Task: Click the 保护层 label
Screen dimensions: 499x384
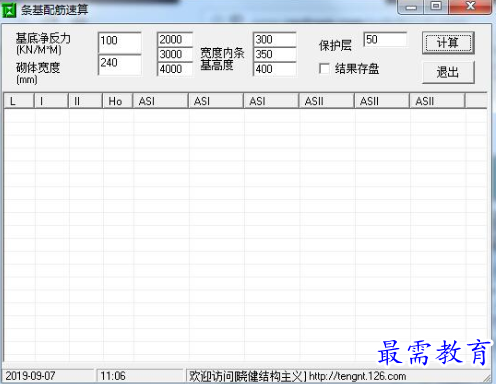Action: pos(335,46)
